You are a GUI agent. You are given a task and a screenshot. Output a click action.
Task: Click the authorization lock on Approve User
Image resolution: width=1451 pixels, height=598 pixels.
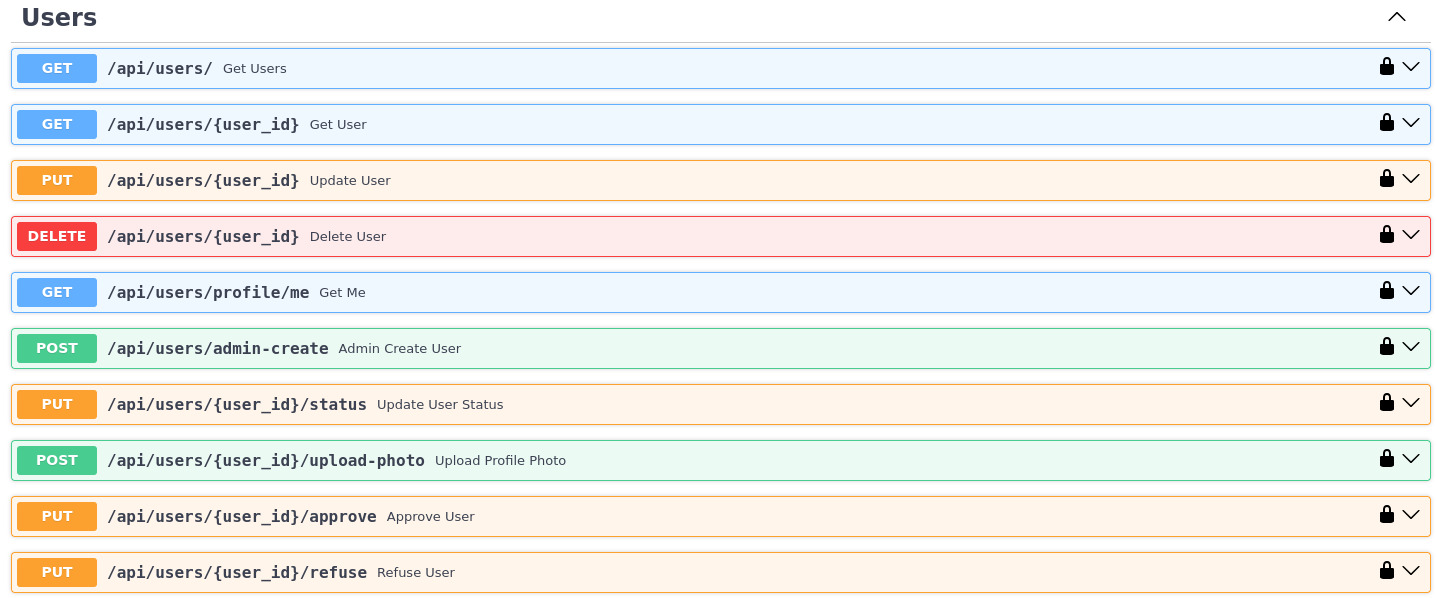(x=1386, y=514)
